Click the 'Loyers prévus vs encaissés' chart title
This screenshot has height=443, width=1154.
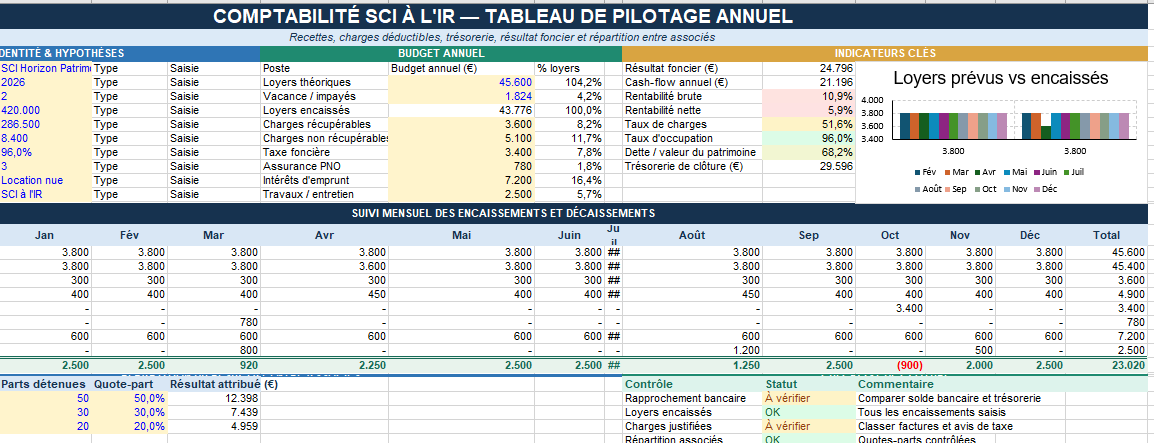coord(1001,78)
